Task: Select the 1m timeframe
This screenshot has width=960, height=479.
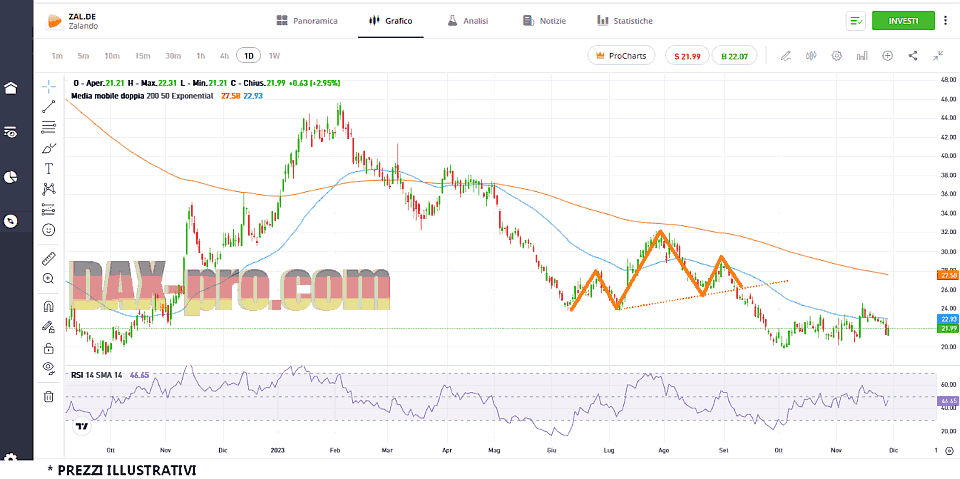Action: click(x=57, y=56)
